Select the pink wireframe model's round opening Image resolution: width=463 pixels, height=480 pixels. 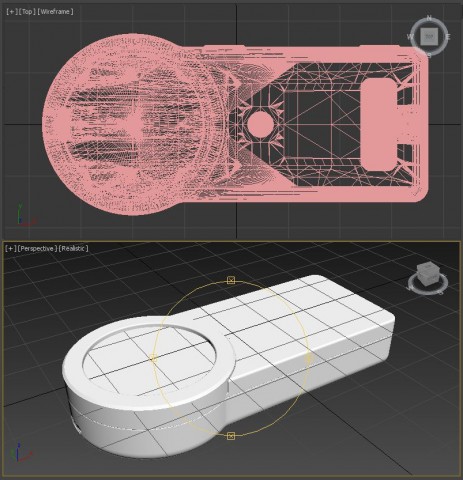260,125
